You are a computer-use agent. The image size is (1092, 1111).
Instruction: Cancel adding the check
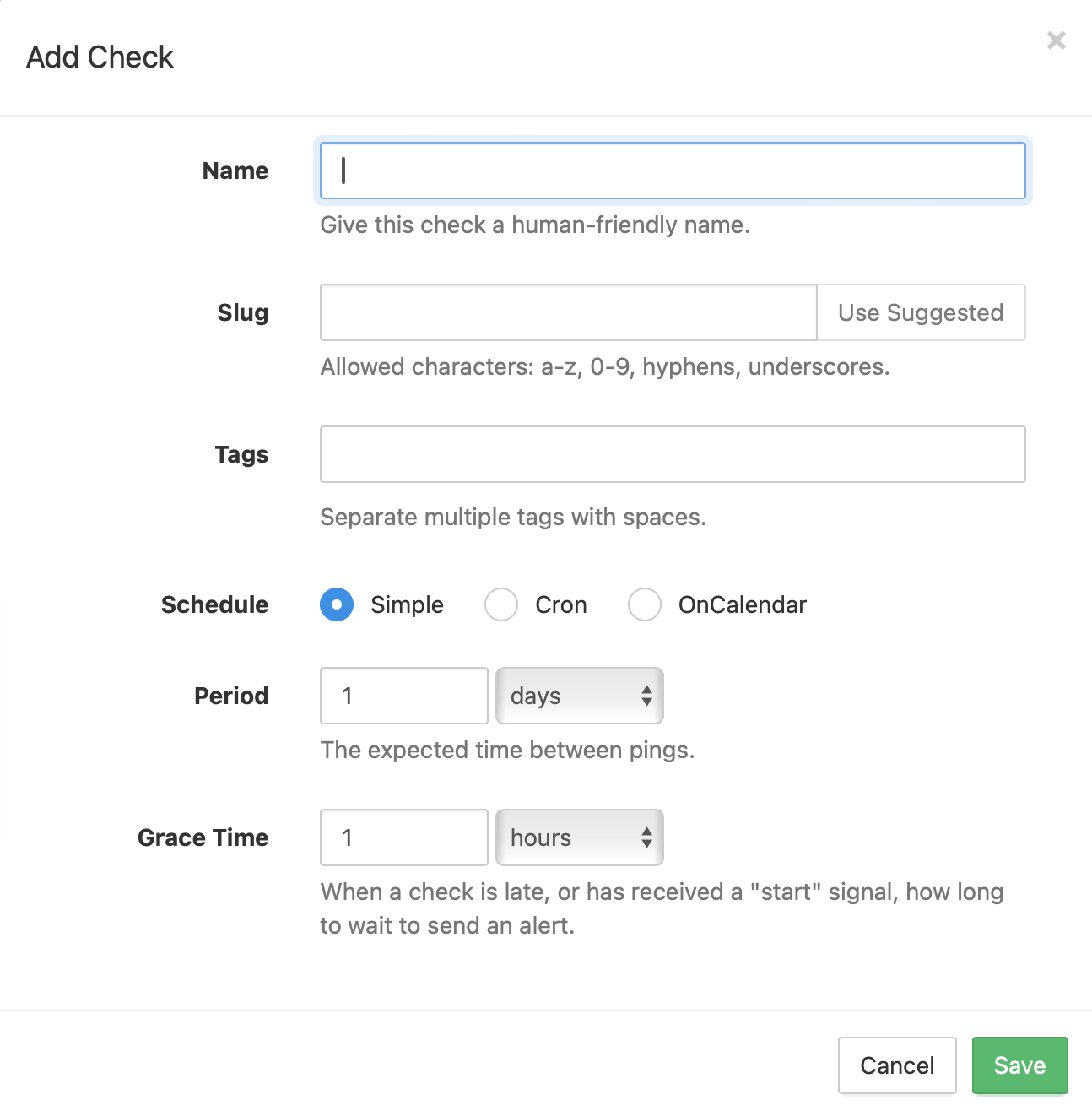(896, 1065)
